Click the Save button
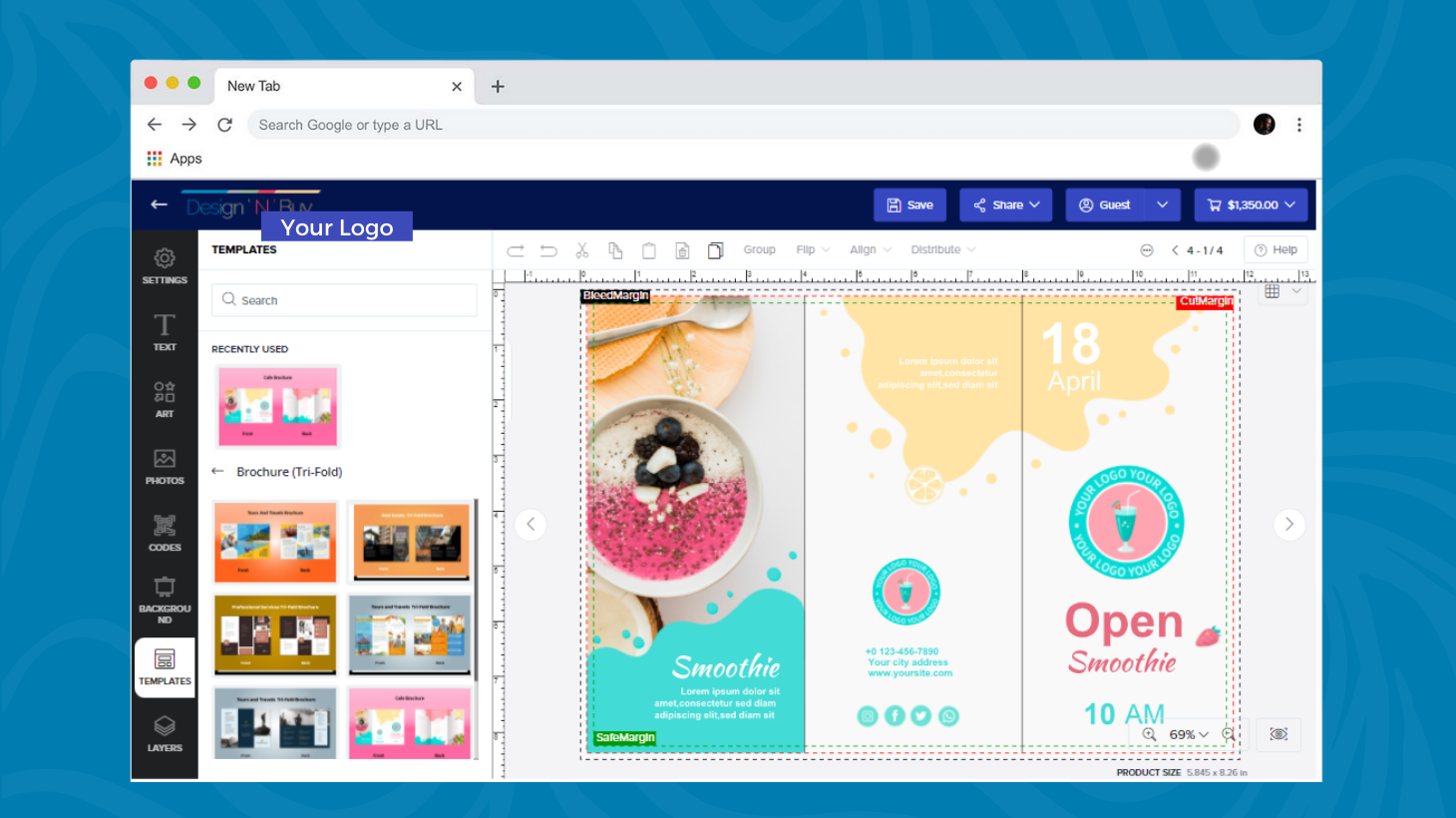 (x=910, y=204)
